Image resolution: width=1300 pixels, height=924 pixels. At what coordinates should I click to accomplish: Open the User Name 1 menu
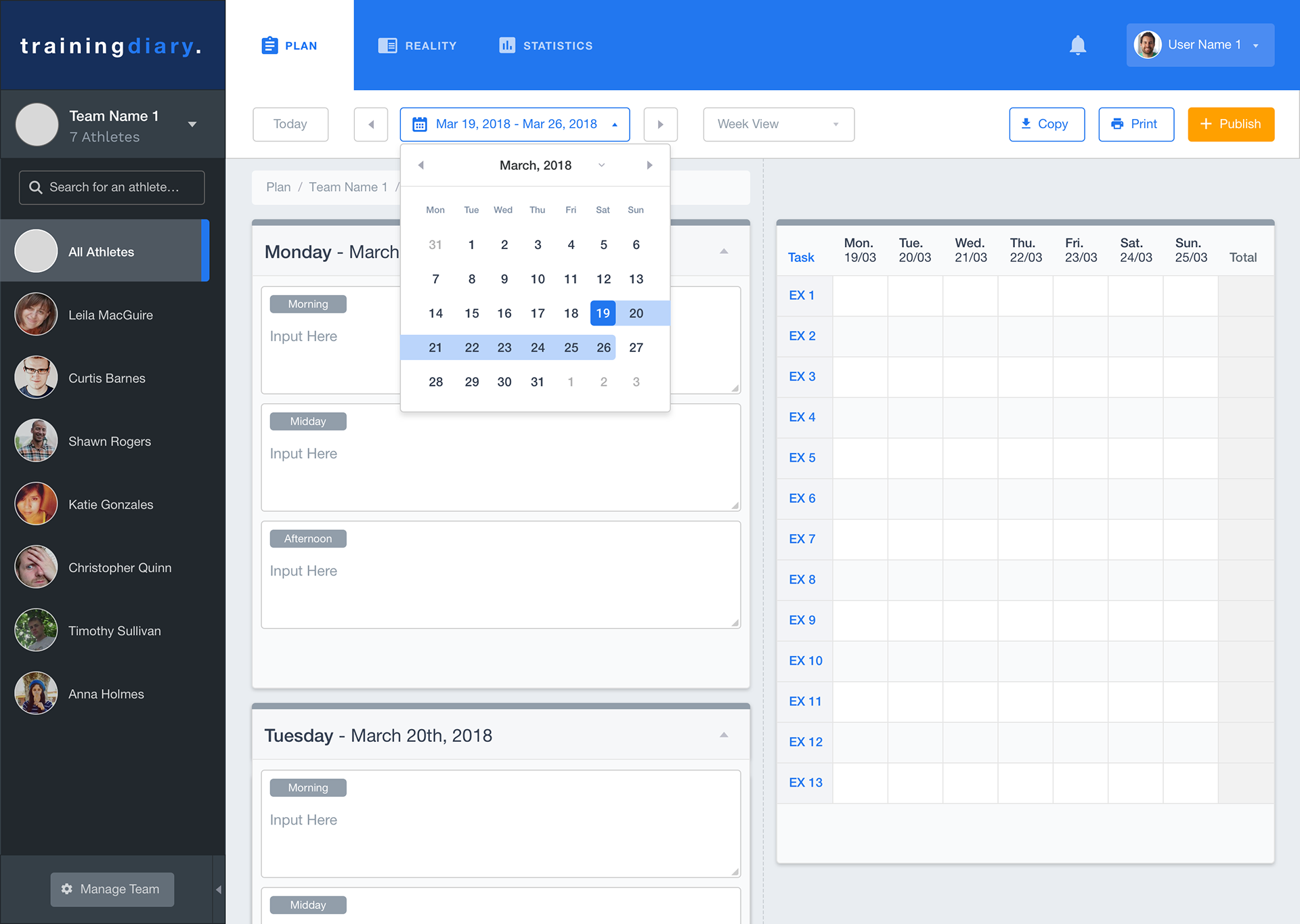point(1200,45)
